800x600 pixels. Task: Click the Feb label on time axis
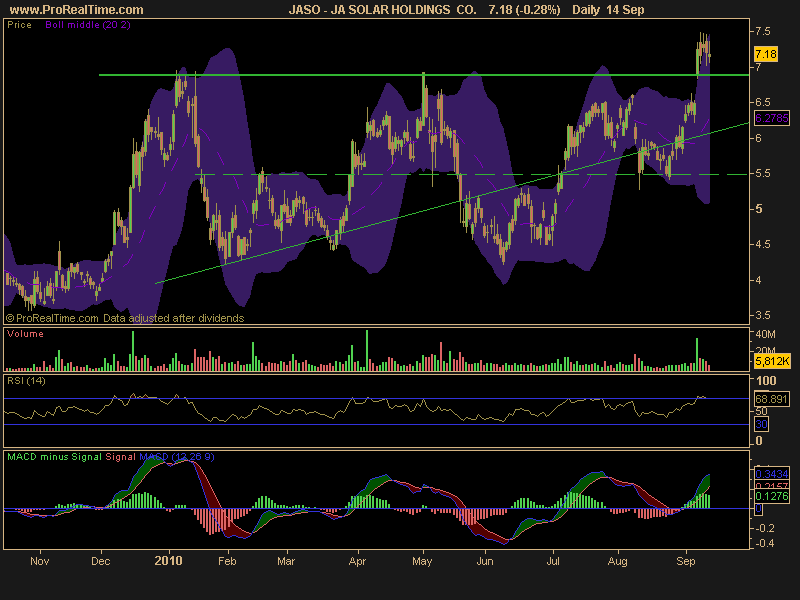pyautogui.click(x=227, y=561)
